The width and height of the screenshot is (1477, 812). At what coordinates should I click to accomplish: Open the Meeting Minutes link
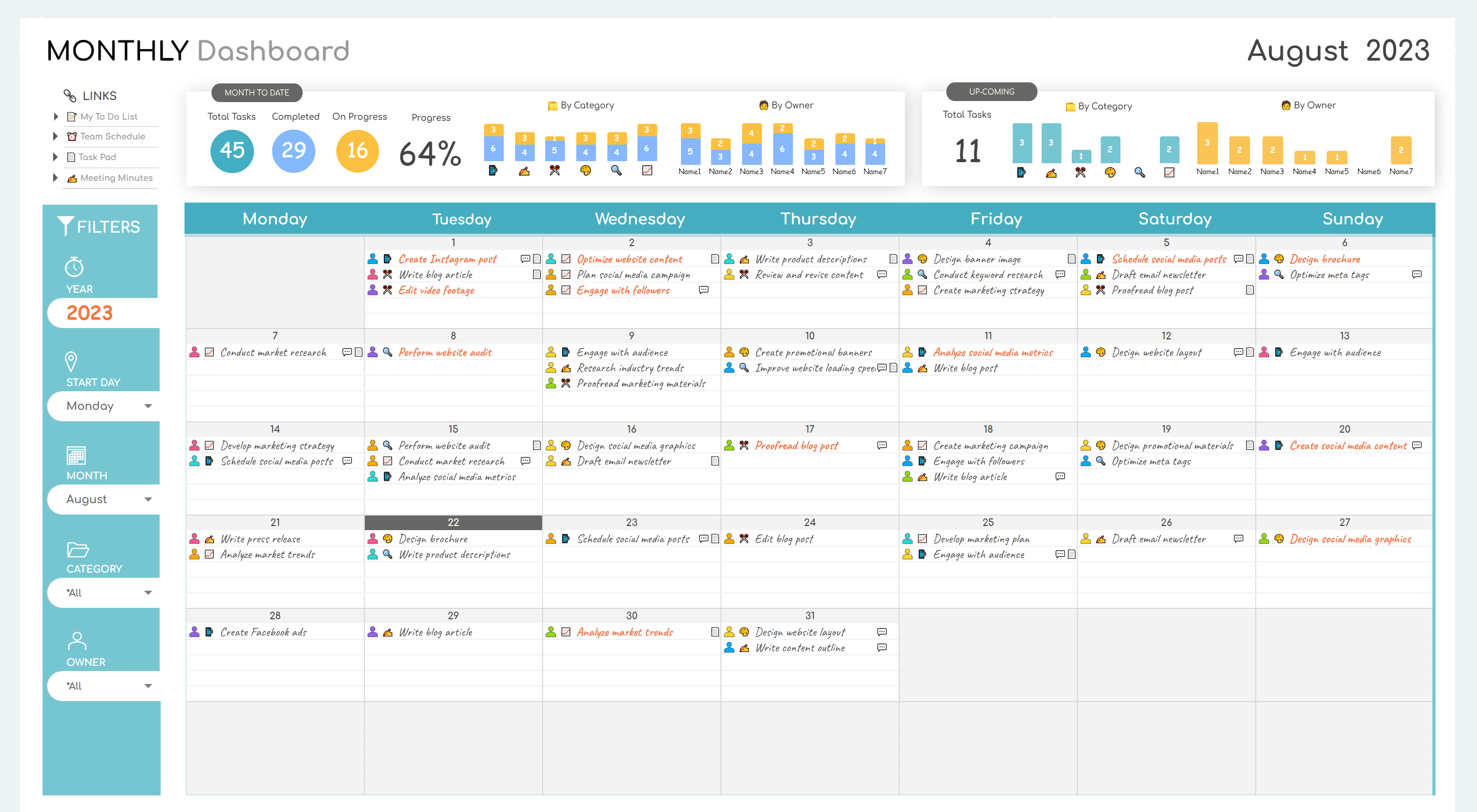[116, 178]
